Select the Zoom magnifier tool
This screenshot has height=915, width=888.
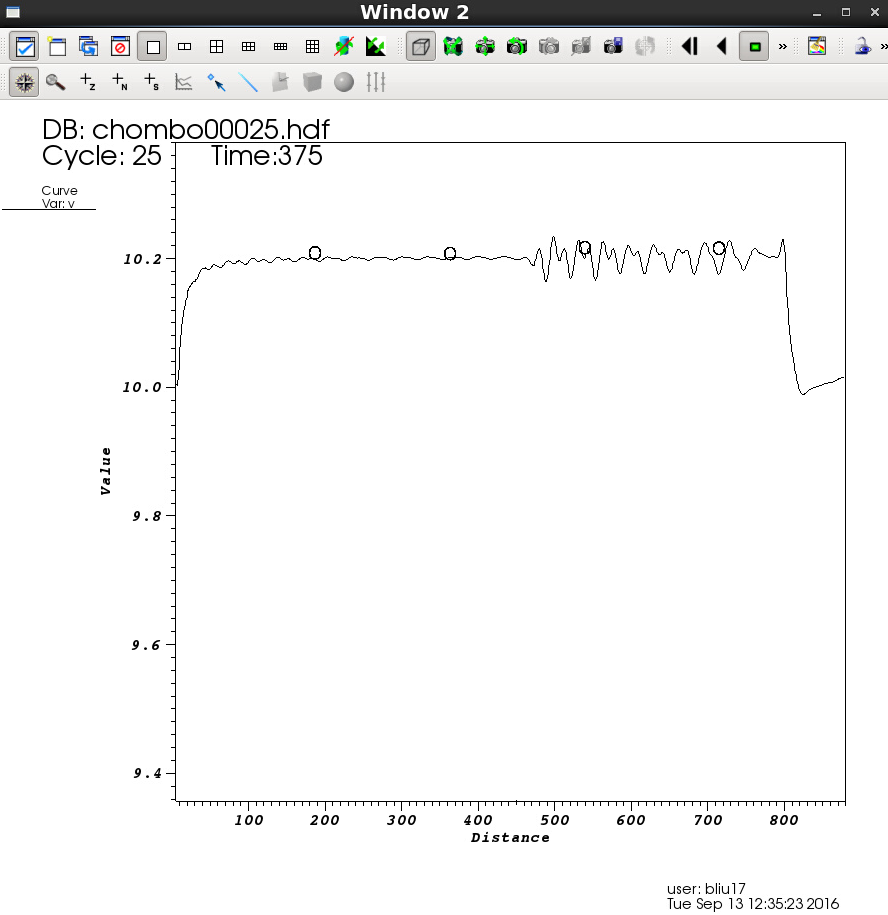(56, 82)
